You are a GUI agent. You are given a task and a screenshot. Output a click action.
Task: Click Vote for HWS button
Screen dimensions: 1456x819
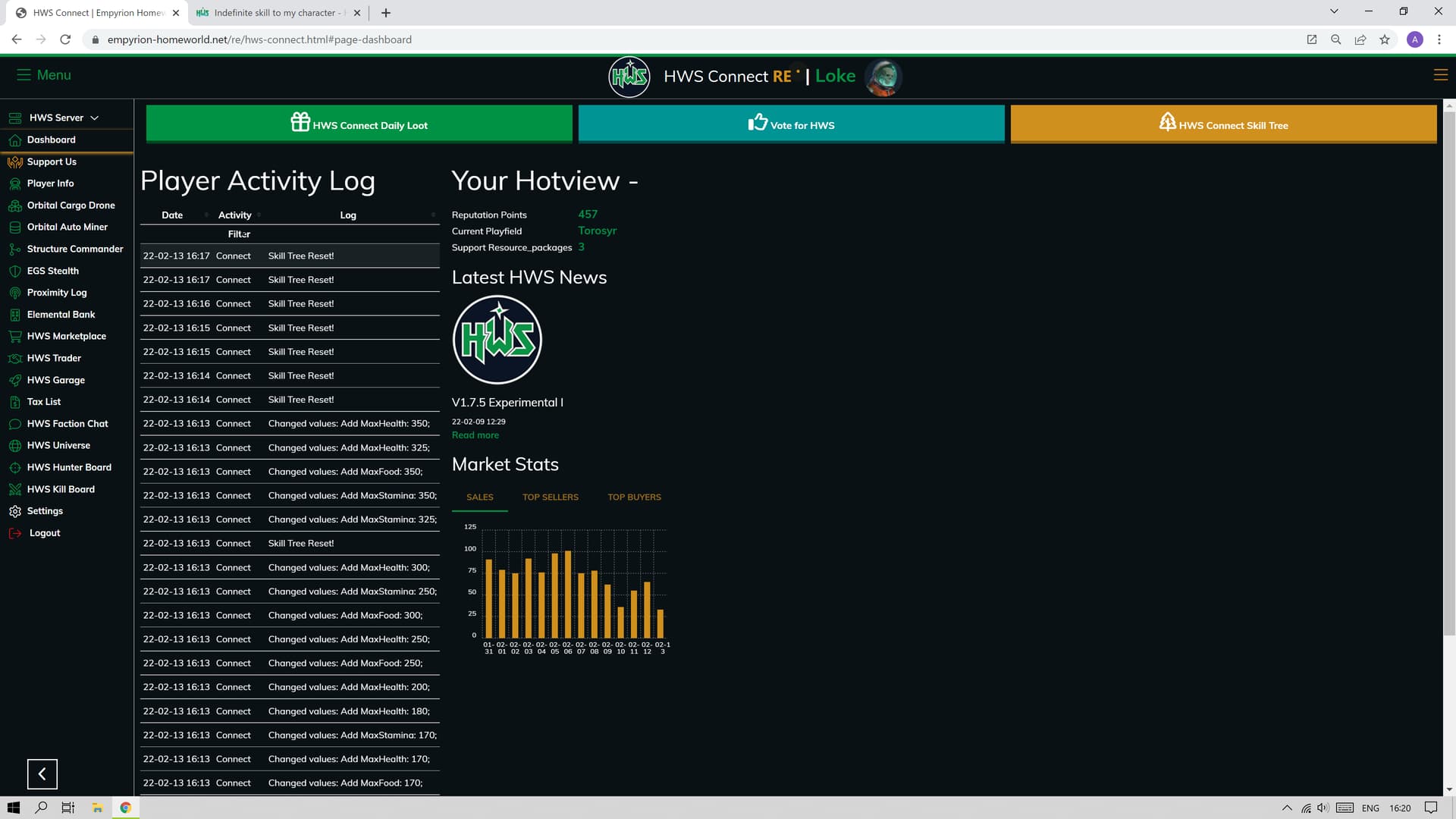791,124
